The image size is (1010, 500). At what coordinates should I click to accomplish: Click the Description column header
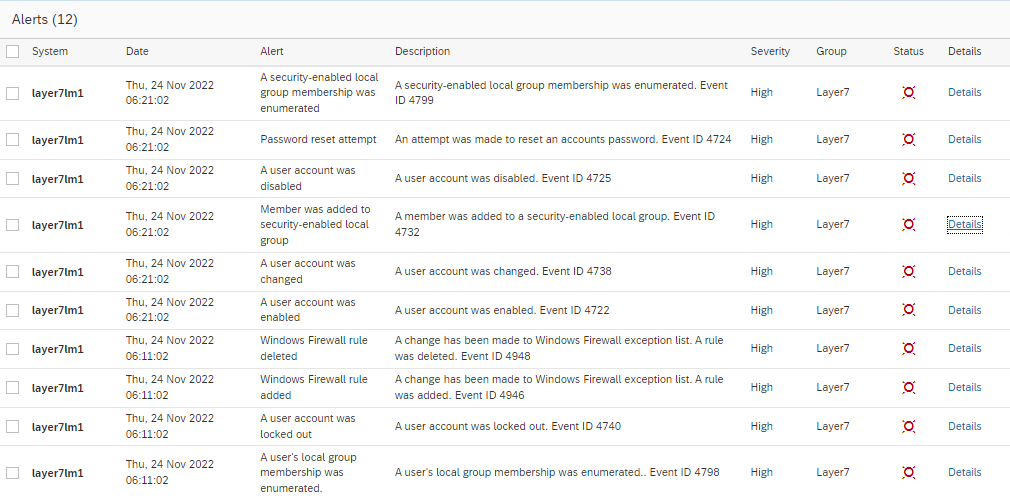(422, 51)
